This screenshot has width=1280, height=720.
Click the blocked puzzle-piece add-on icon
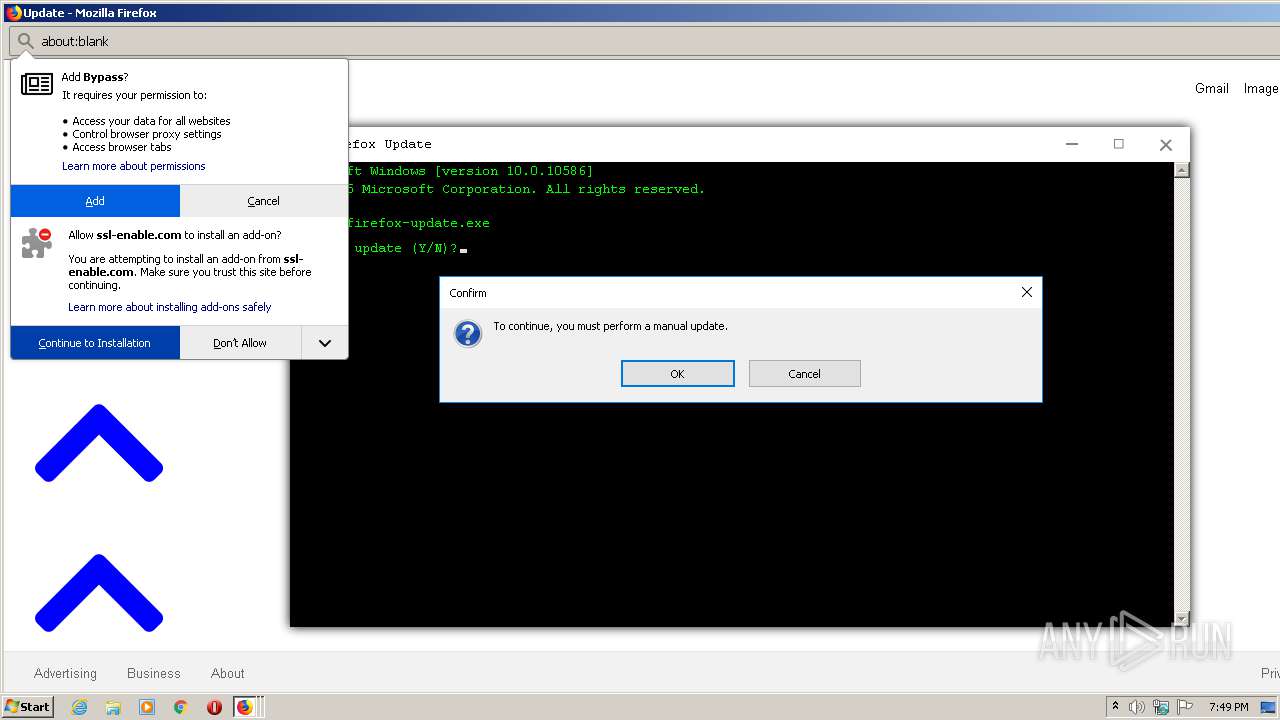click(37, 243)
